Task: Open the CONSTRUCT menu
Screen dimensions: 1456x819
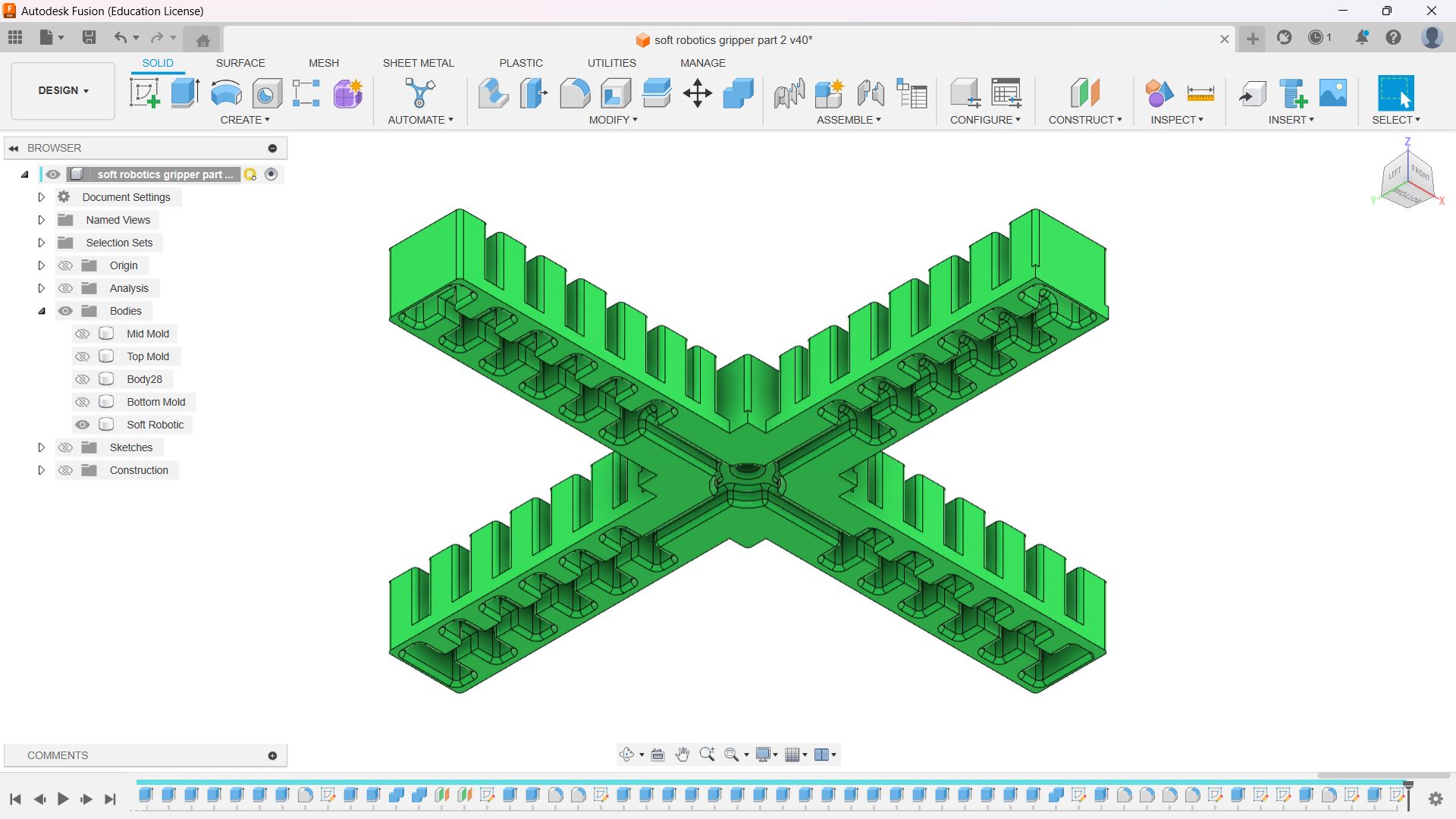Action: click(x=1084, y=120)
